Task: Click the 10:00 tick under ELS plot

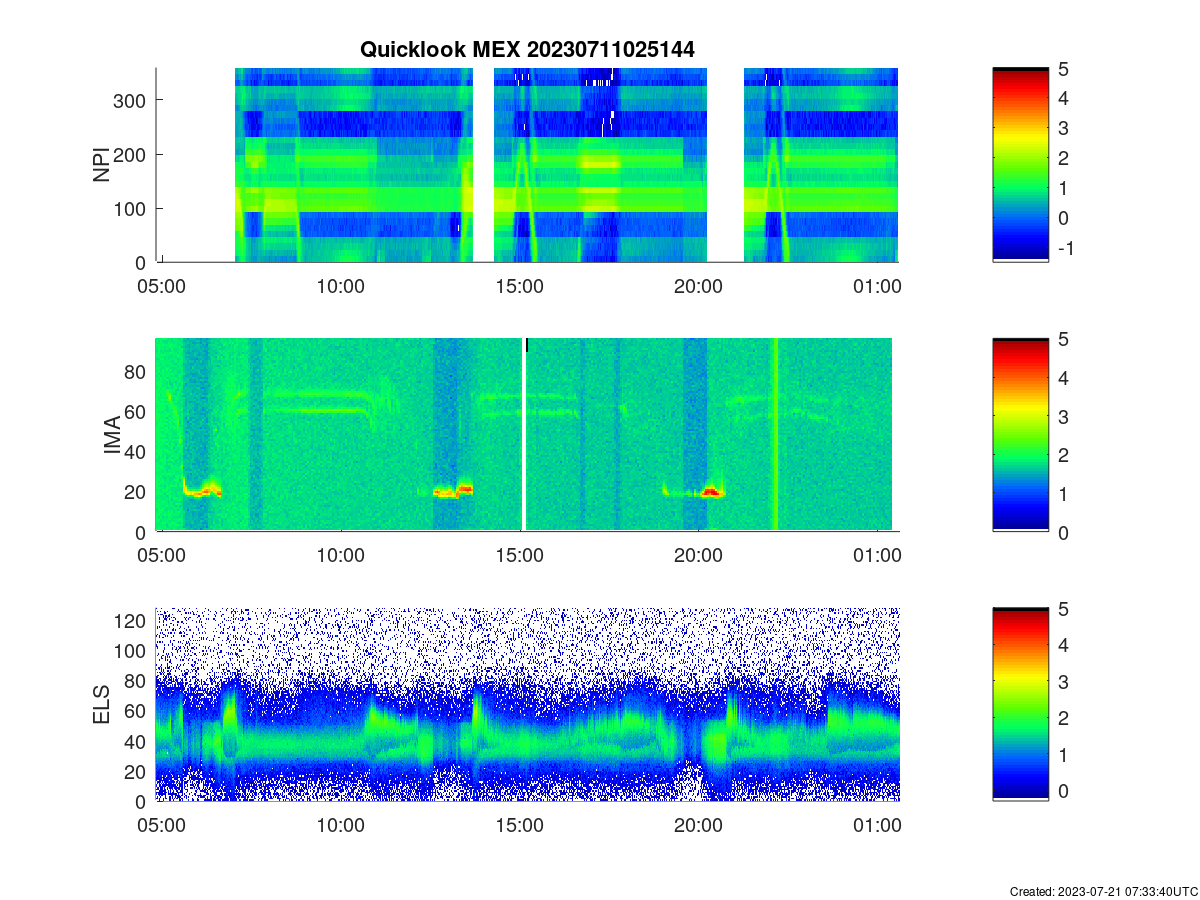Action: point(340,826)
